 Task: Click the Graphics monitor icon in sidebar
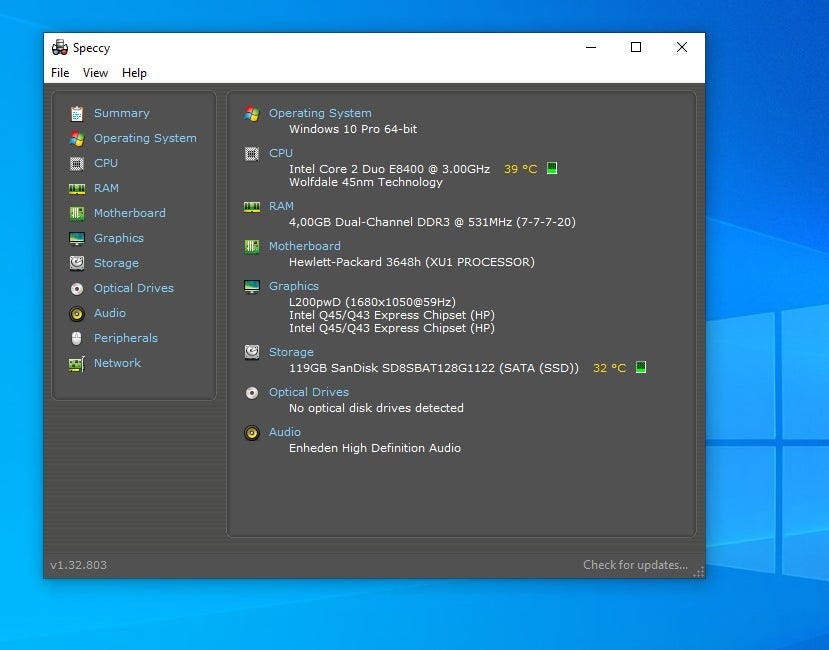[77, 239]
